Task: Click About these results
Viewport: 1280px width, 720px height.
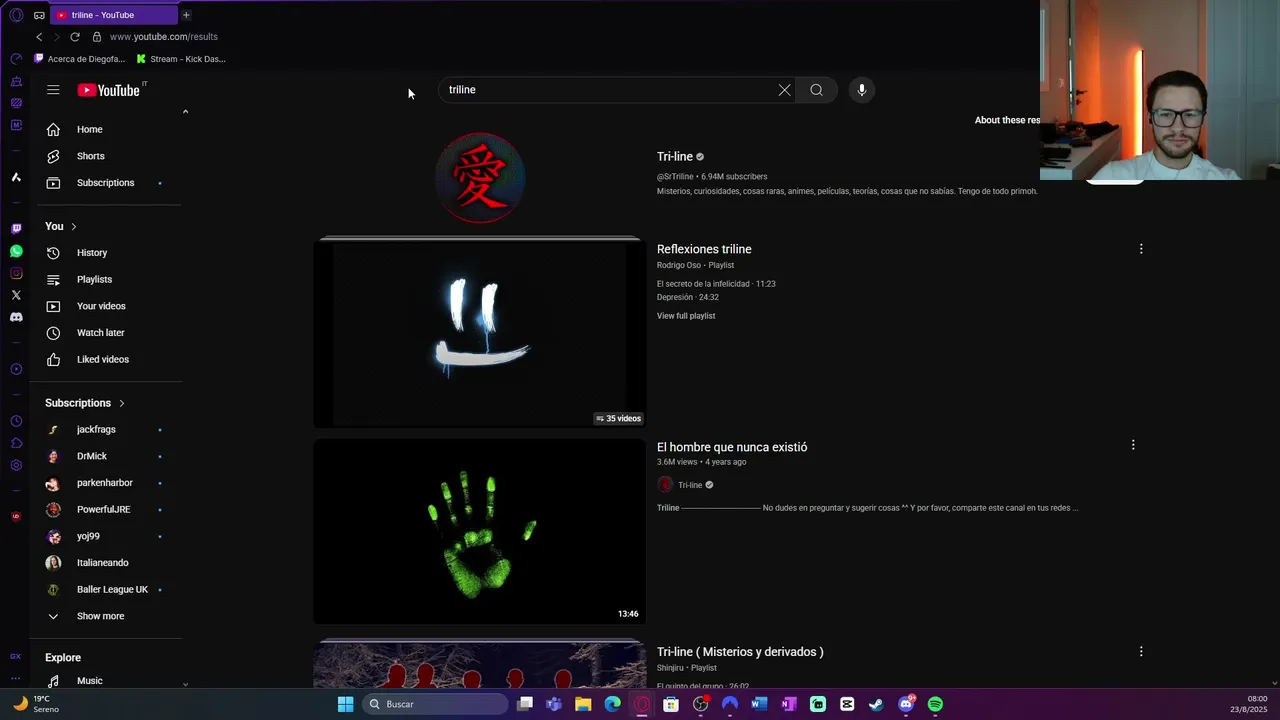Action: [x=1007, y=120]
